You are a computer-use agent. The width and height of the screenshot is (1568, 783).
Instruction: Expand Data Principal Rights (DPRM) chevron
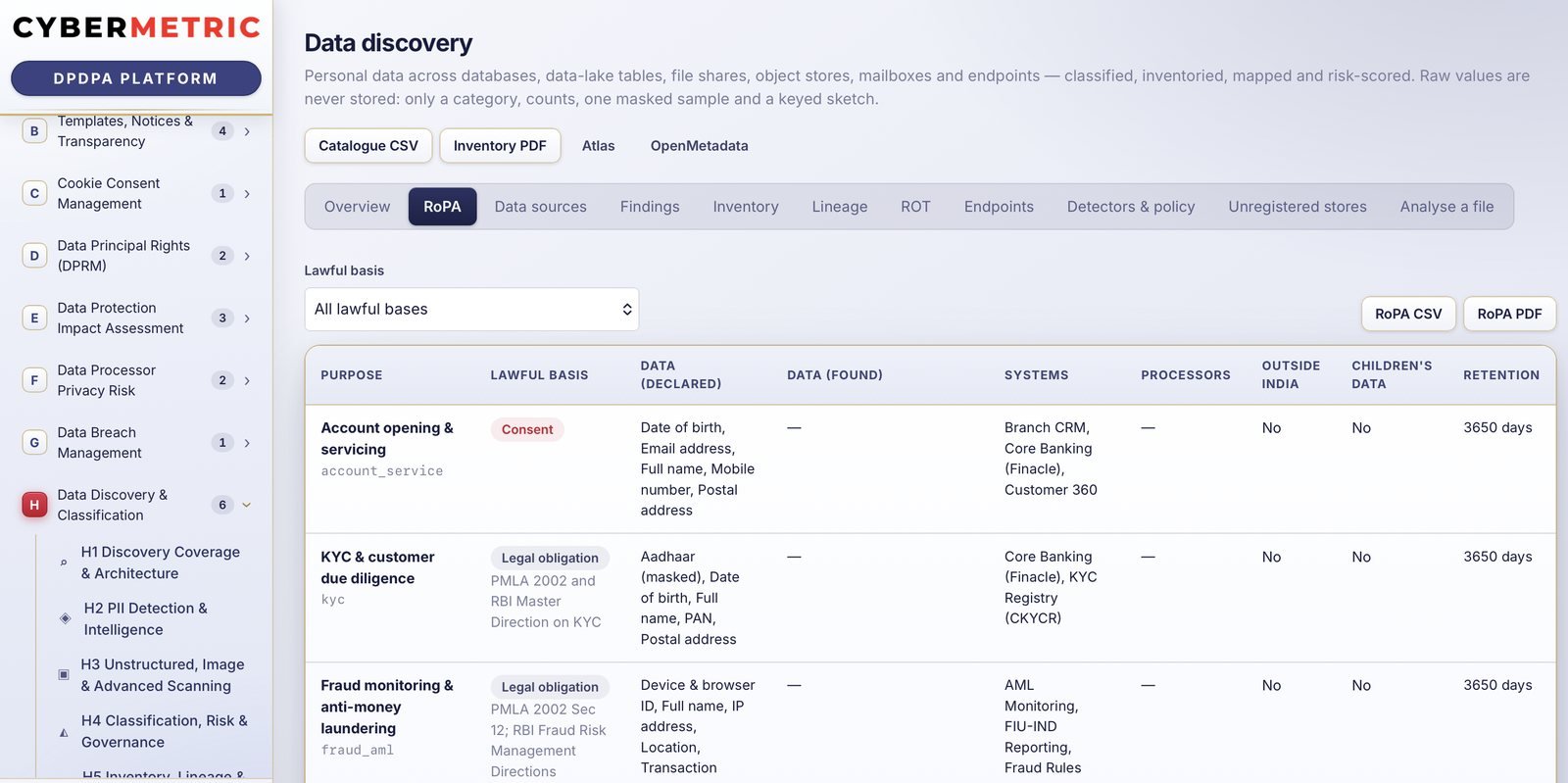tap(247, 256)
